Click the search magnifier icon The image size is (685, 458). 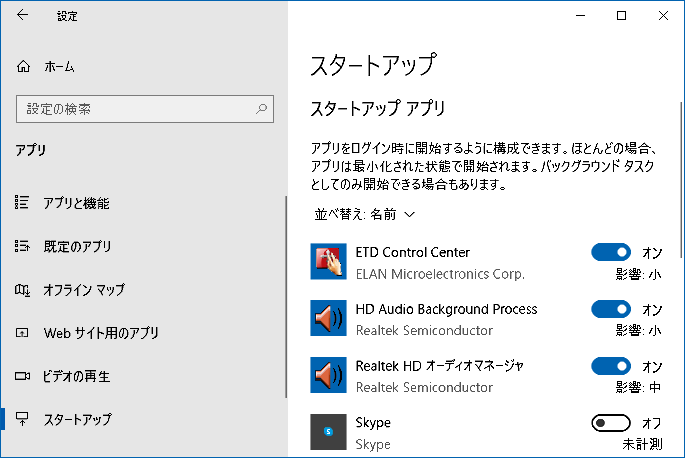click(262, 108)
